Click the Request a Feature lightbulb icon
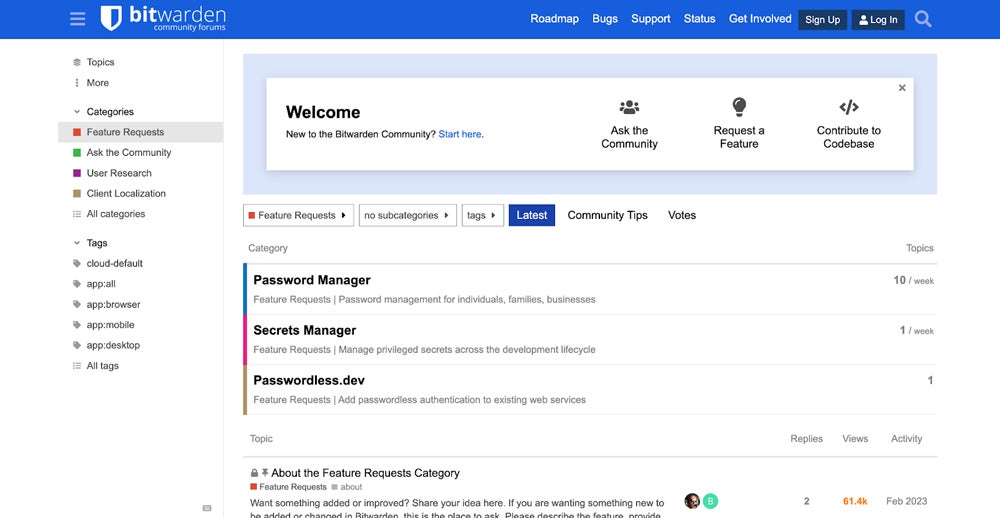Viewport: 1000px width, 518px height. [x=739, y=106]
